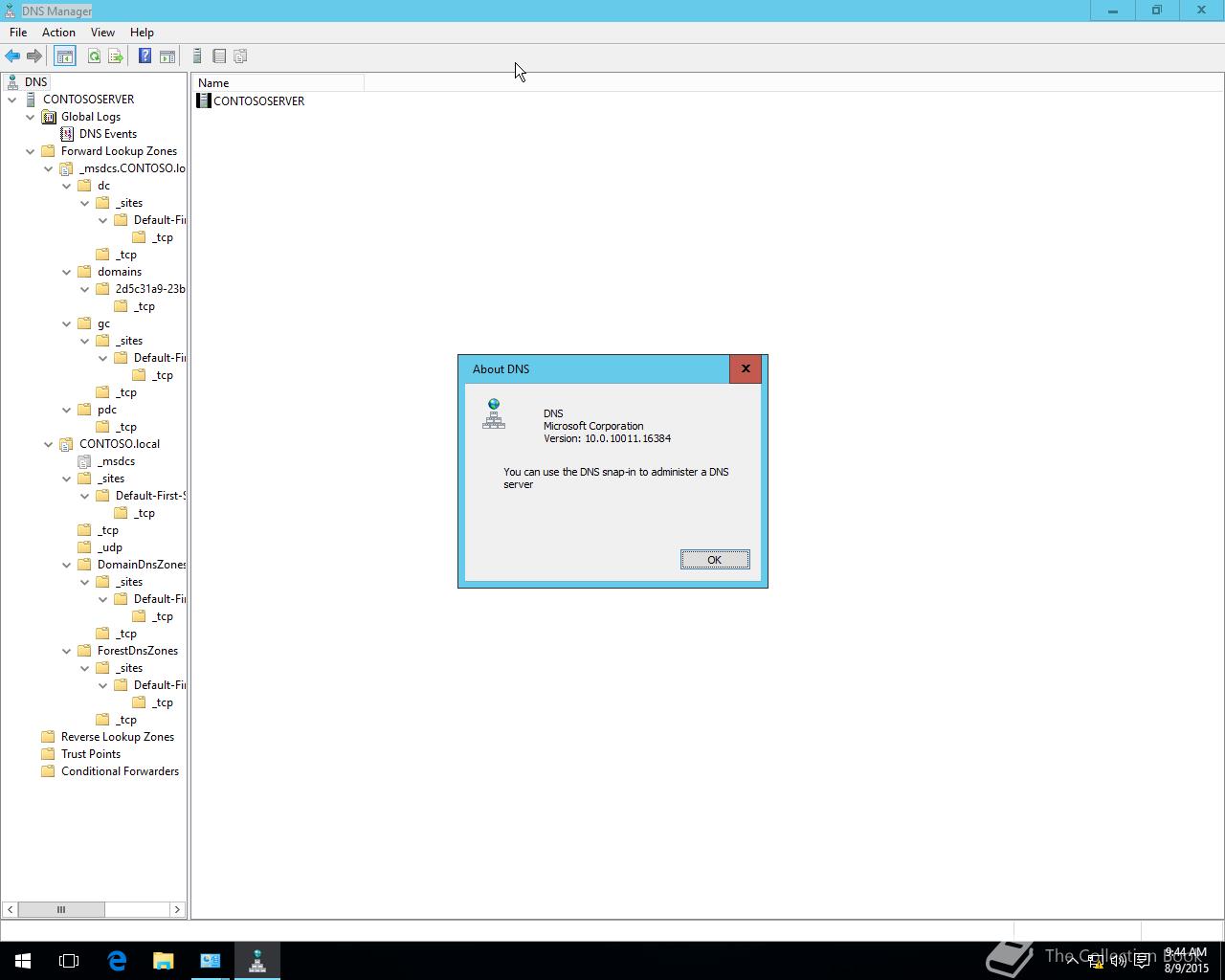Click the Export List toolbar icon

point(116,56)
